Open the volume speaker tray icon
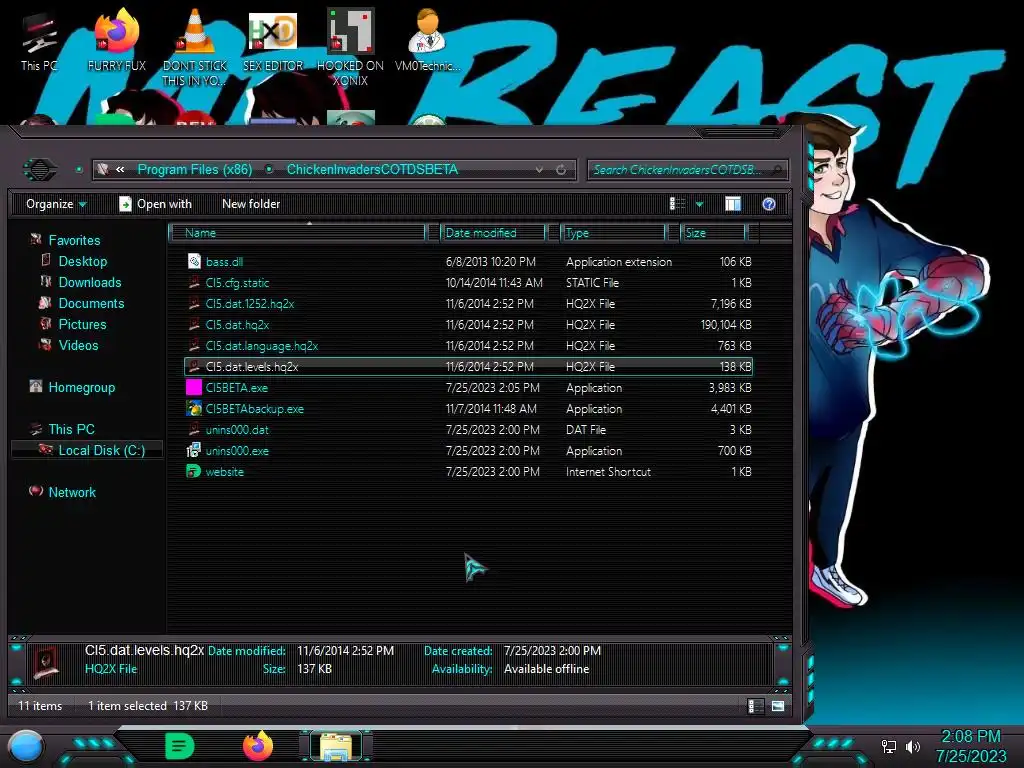The height and width of the screenshot is (768, 1024). click(912, 746)
